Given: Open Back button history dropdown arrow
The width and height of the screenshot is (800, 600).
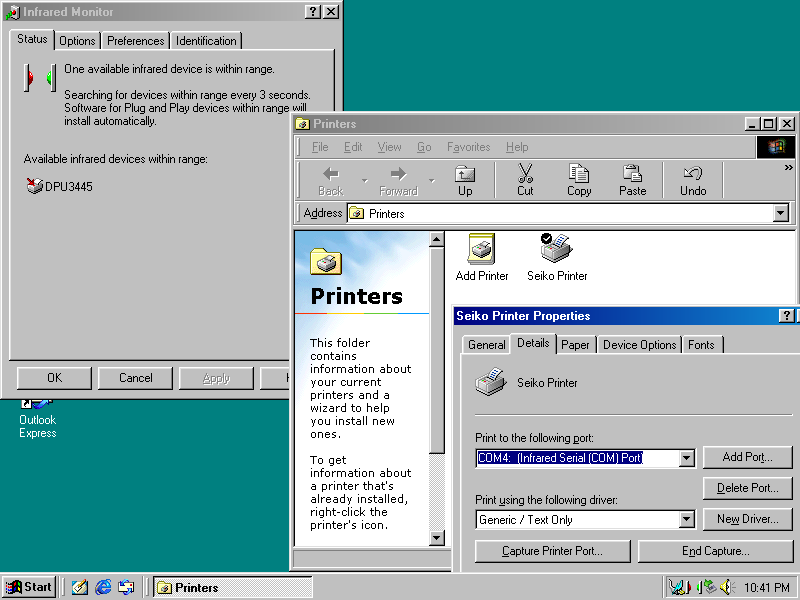Looking at the screenshot, I should pyautogui.click(x=364, y=181).
